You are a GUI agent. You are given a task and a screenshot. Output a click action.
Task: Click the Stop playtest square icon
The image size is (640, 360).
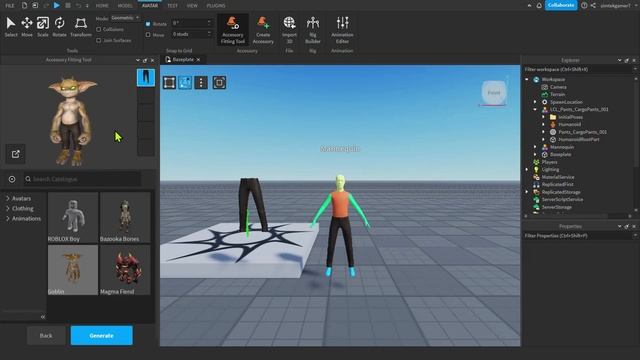coord(68,5)
